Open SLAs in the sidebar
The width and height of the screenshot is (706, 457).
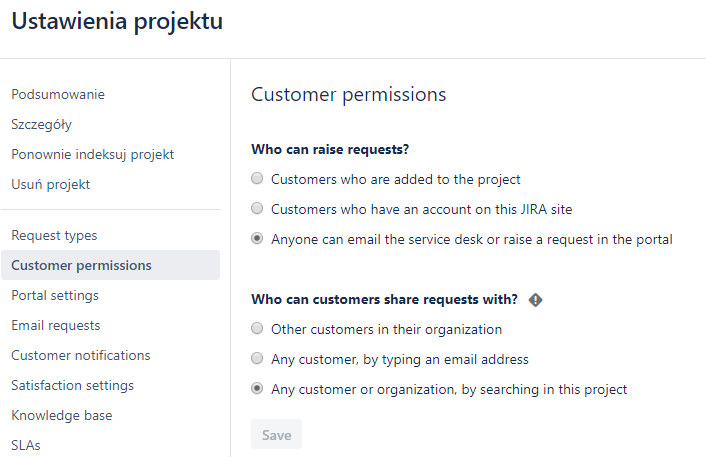[27, 445]
